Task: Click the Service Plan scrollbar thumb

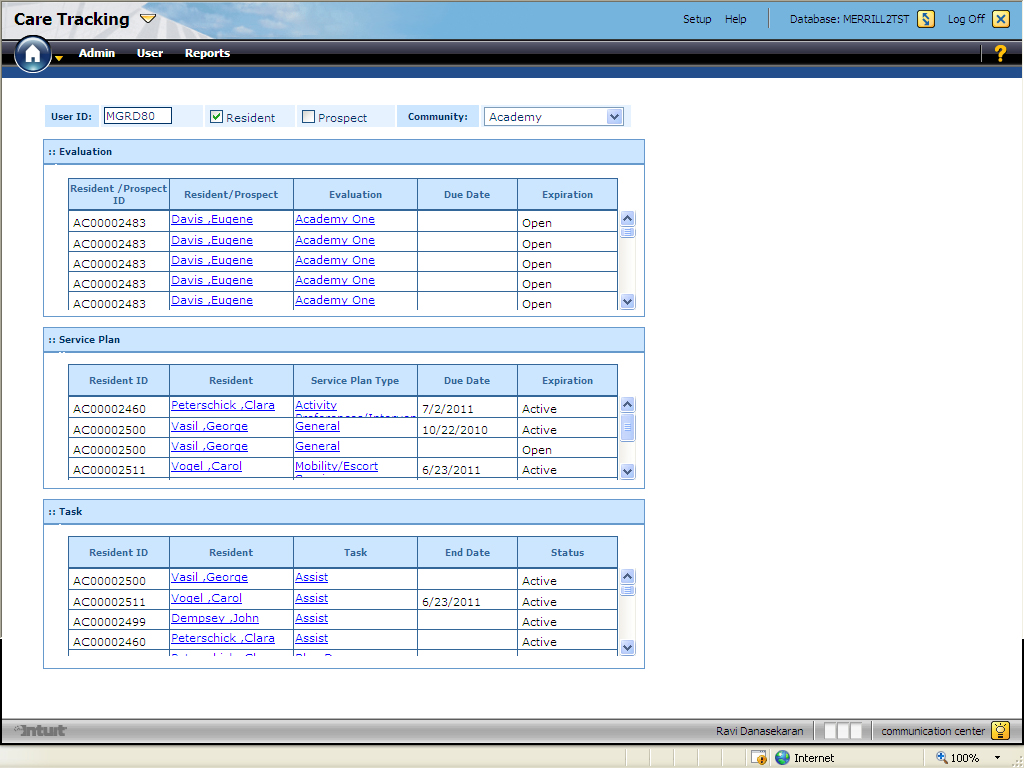Action: coord(627,428)
